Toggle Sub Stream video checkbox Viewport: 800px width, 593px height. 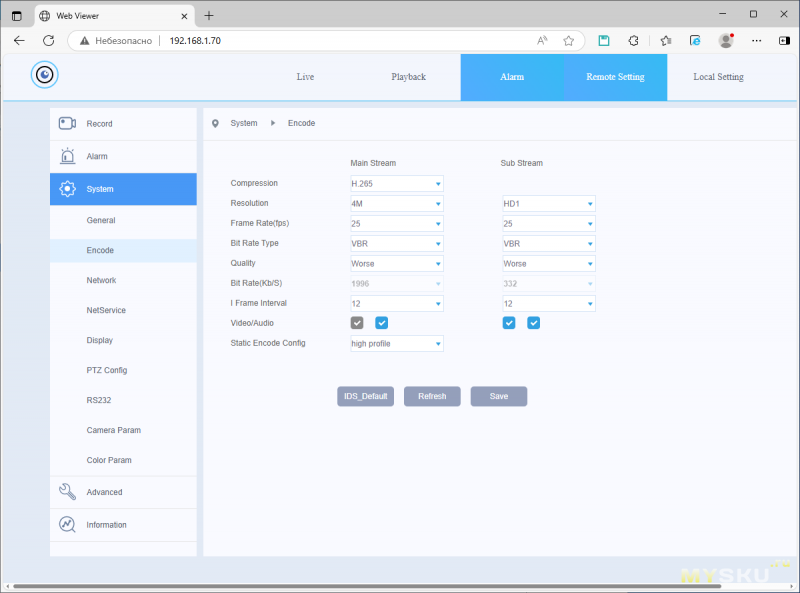coord(509,323)
